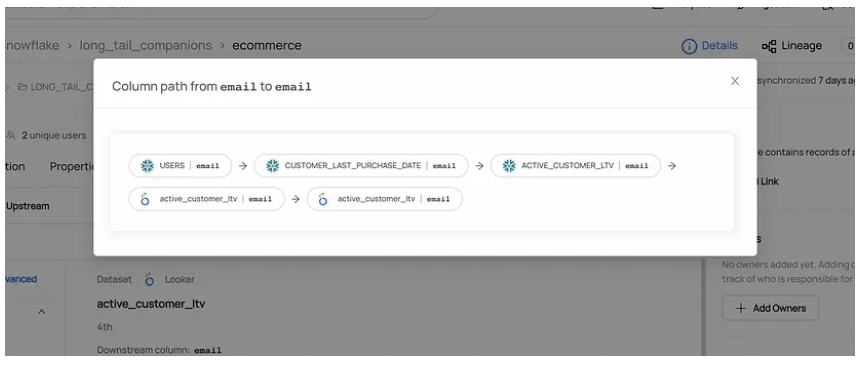Viewport: 862px width, 370px height.
Task: Open the Lineage view icon
Action: pyautogui.click(x=769, y=46)
